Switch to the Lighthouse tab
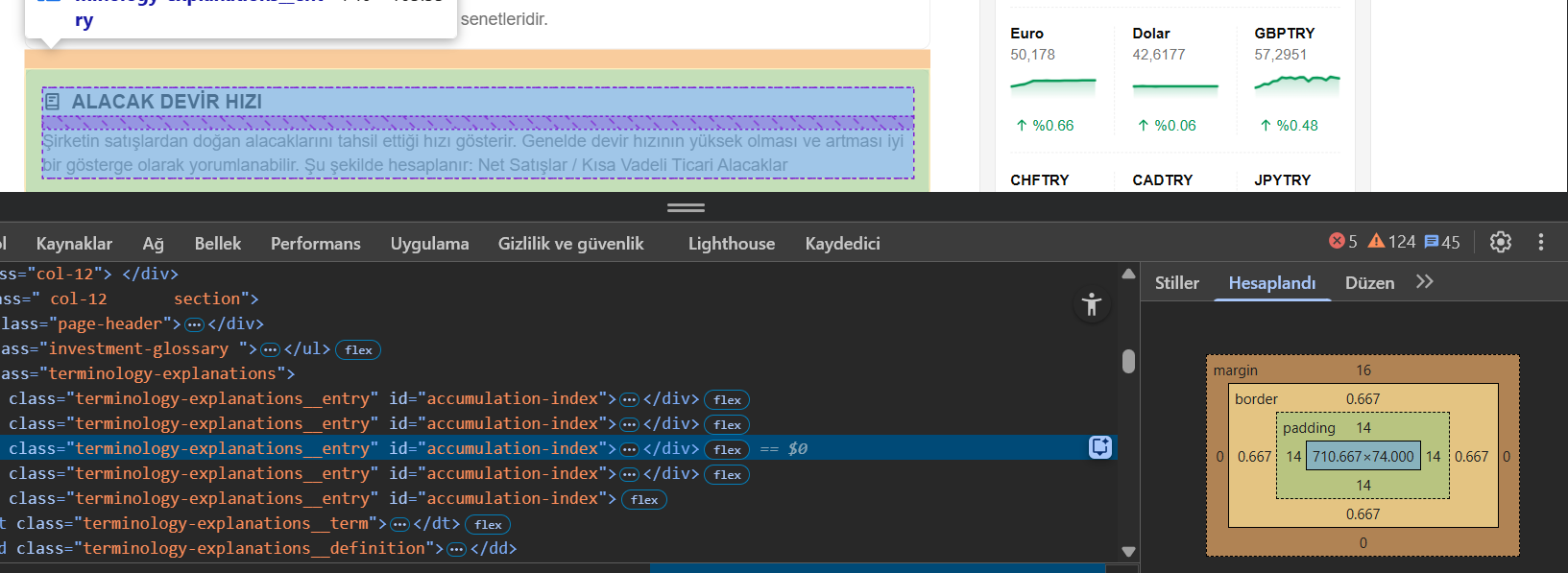This screenshot has height=573, width=1568. click(x=732, y=243)
